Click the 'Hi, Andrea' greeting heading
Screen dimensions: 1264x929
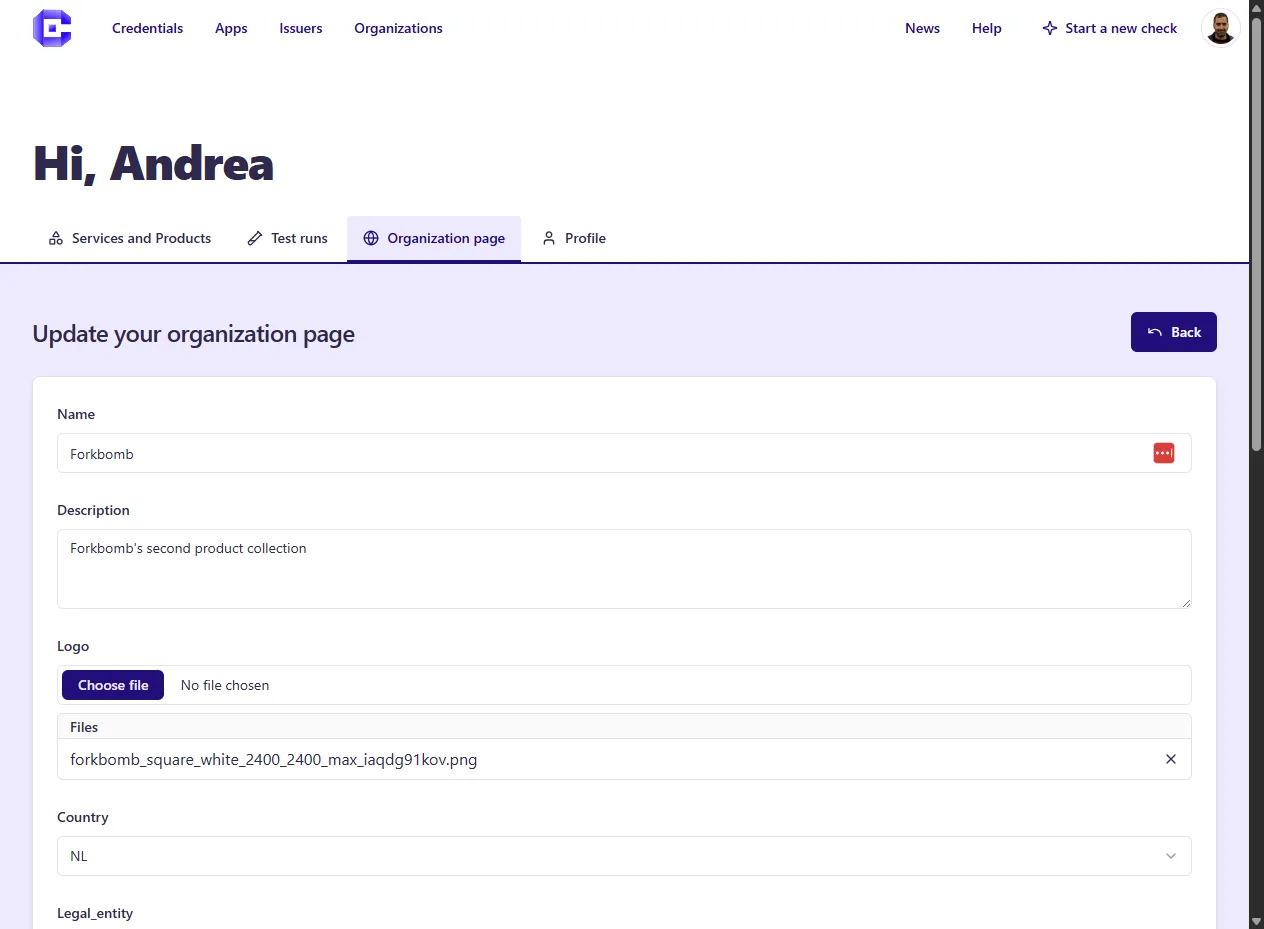(x=153, y=163)
